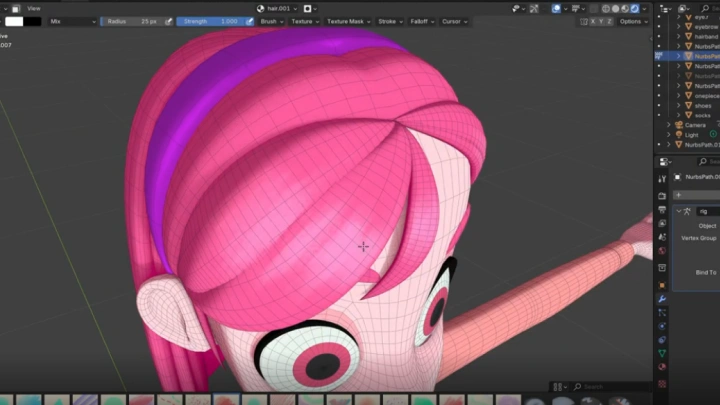Open the Physics properties tab
Image resolution: width=720 pixels, height=405 pixels.
(662, 326)
